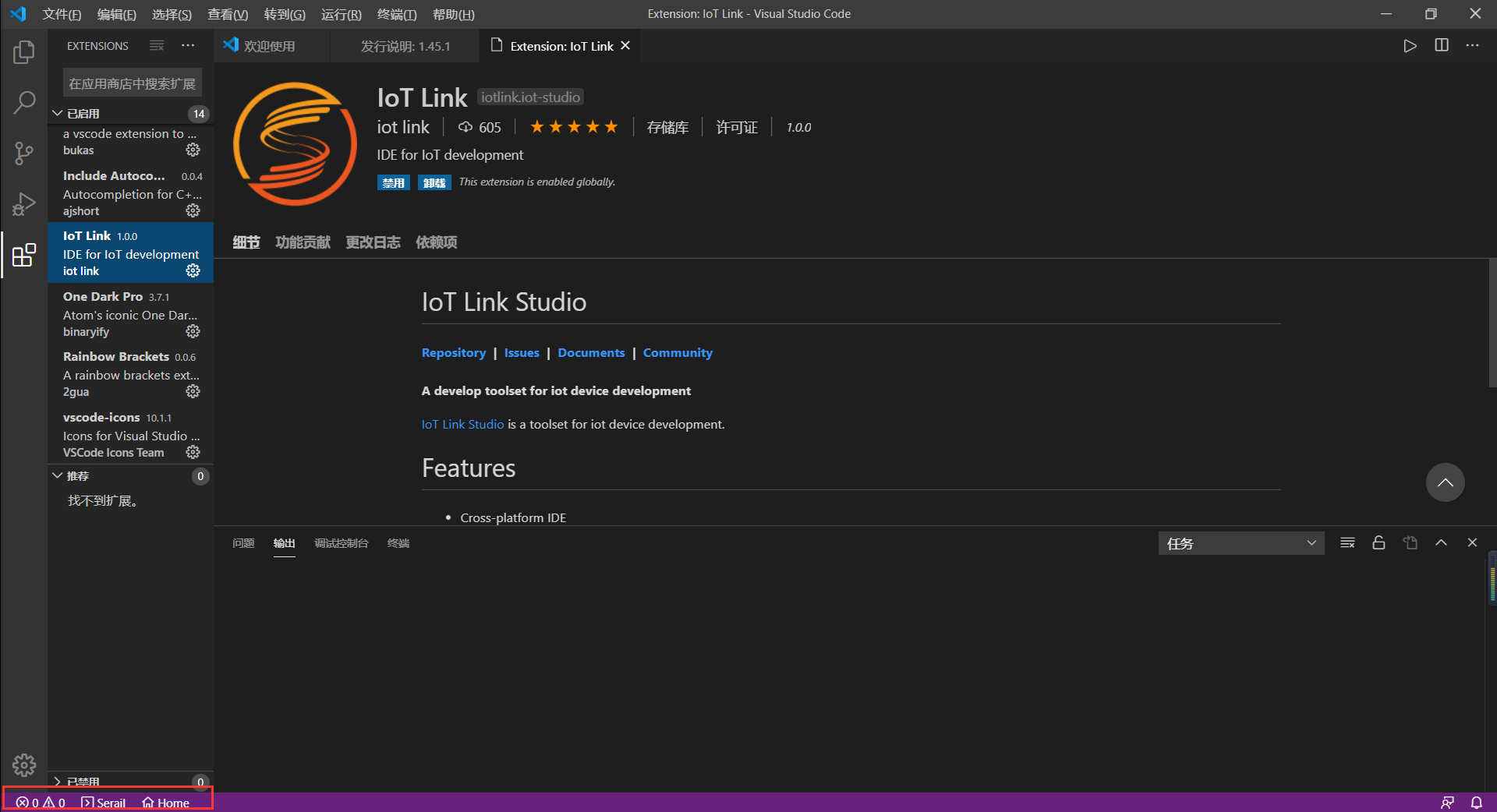Click the Split Editor icon
Viewport: 1497px width, 812px height.
[x=1441, y=46]
